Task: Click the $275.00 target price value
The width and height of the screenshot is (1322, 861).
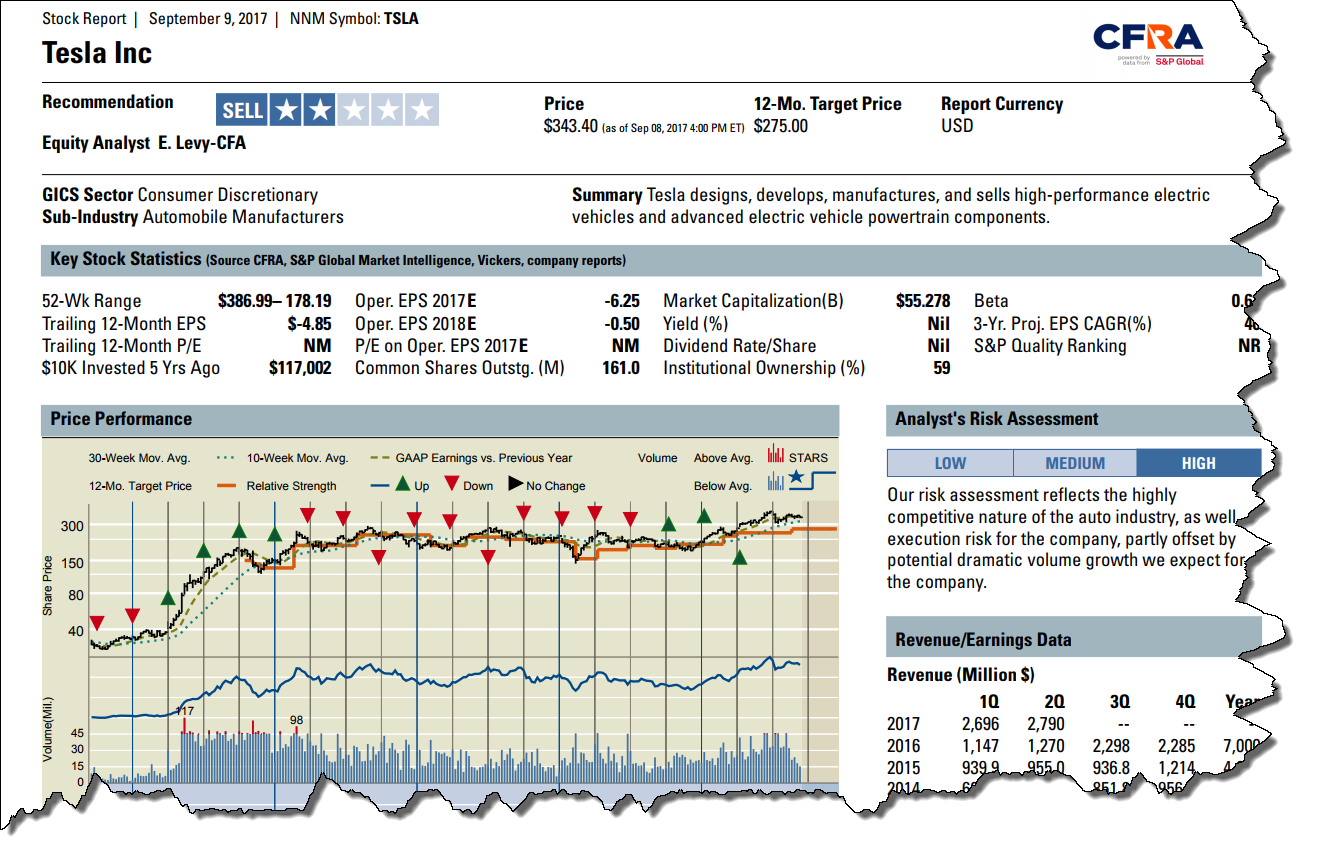Action: (x=781, y=127)
